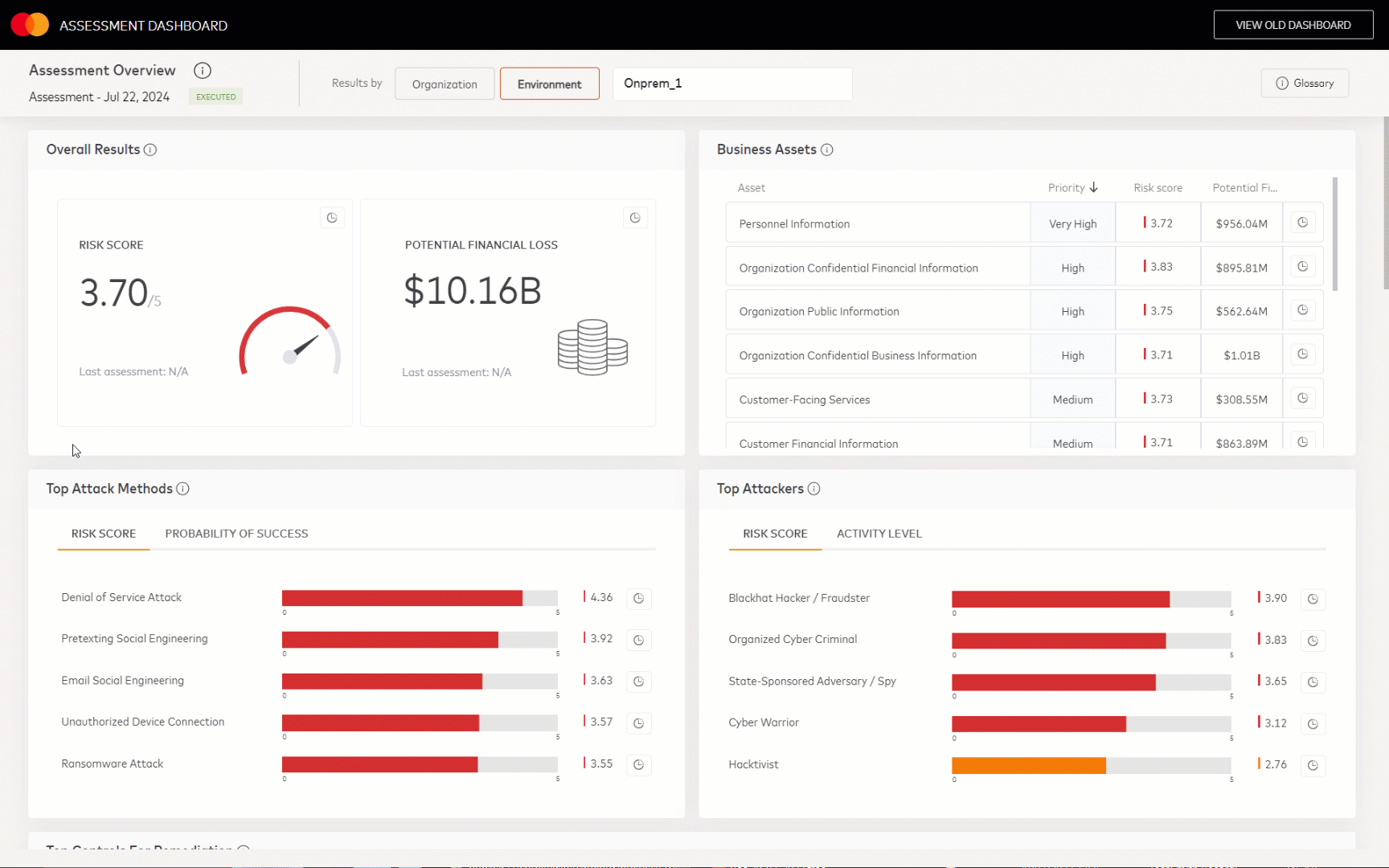The image size is (1389, 868).
Task: Open Overall Results info tooltip
Action: (x=151, y=149)
